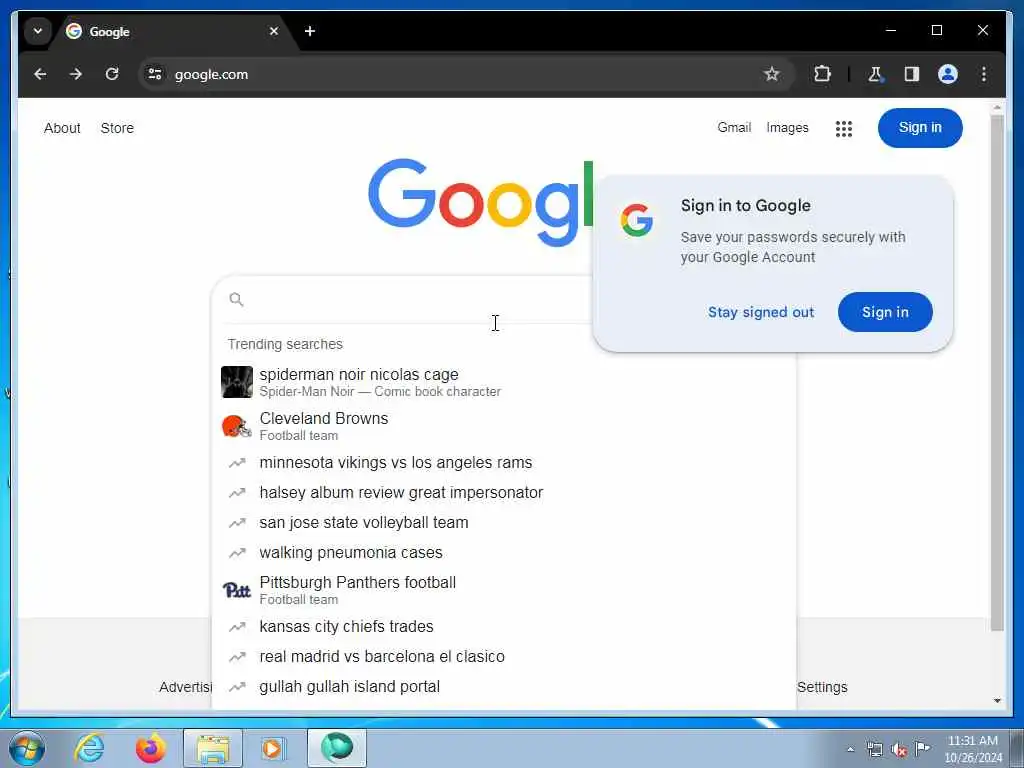
Task: Click the Pitt logo icon
Action: (236, 590)
